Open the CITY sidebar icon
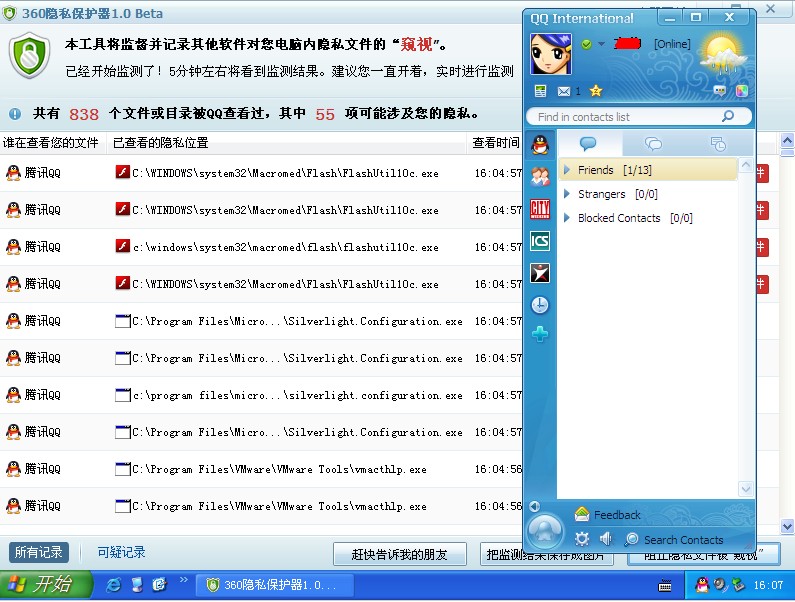The height and width of the screenshot is (602, 795). [x=540, y=208]
